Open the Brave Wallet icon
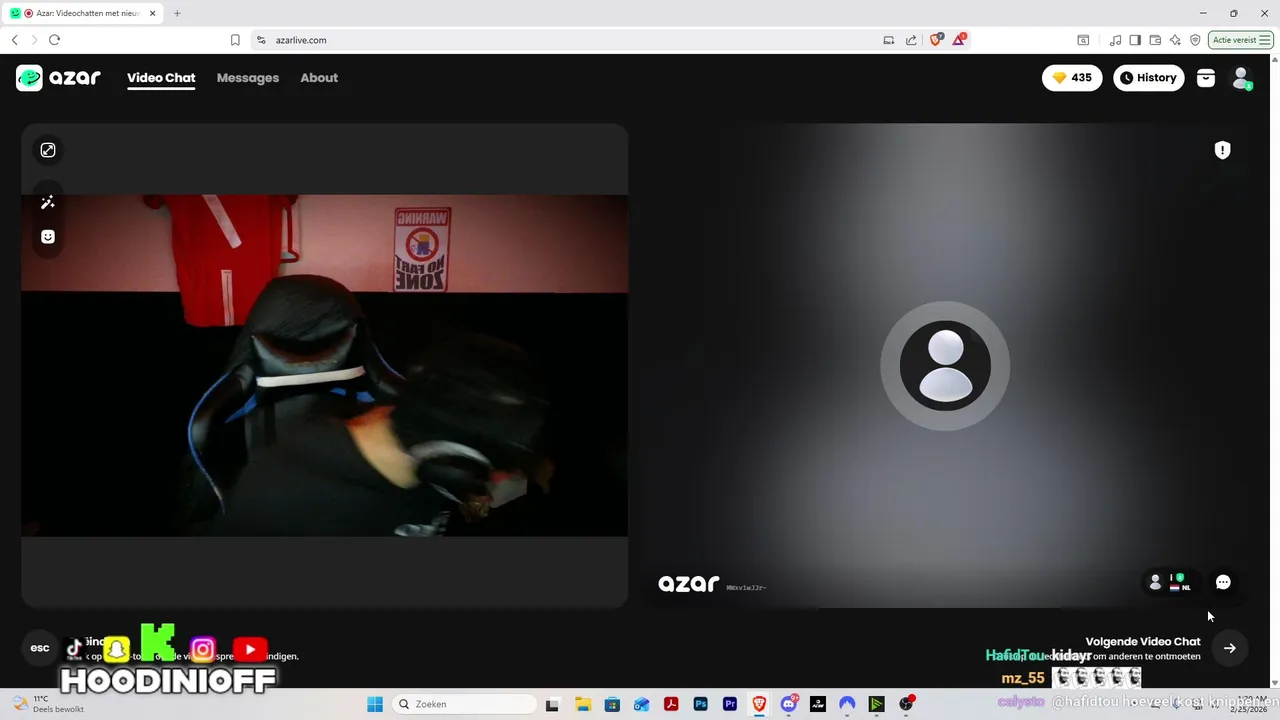 [x=1155, y=40]
